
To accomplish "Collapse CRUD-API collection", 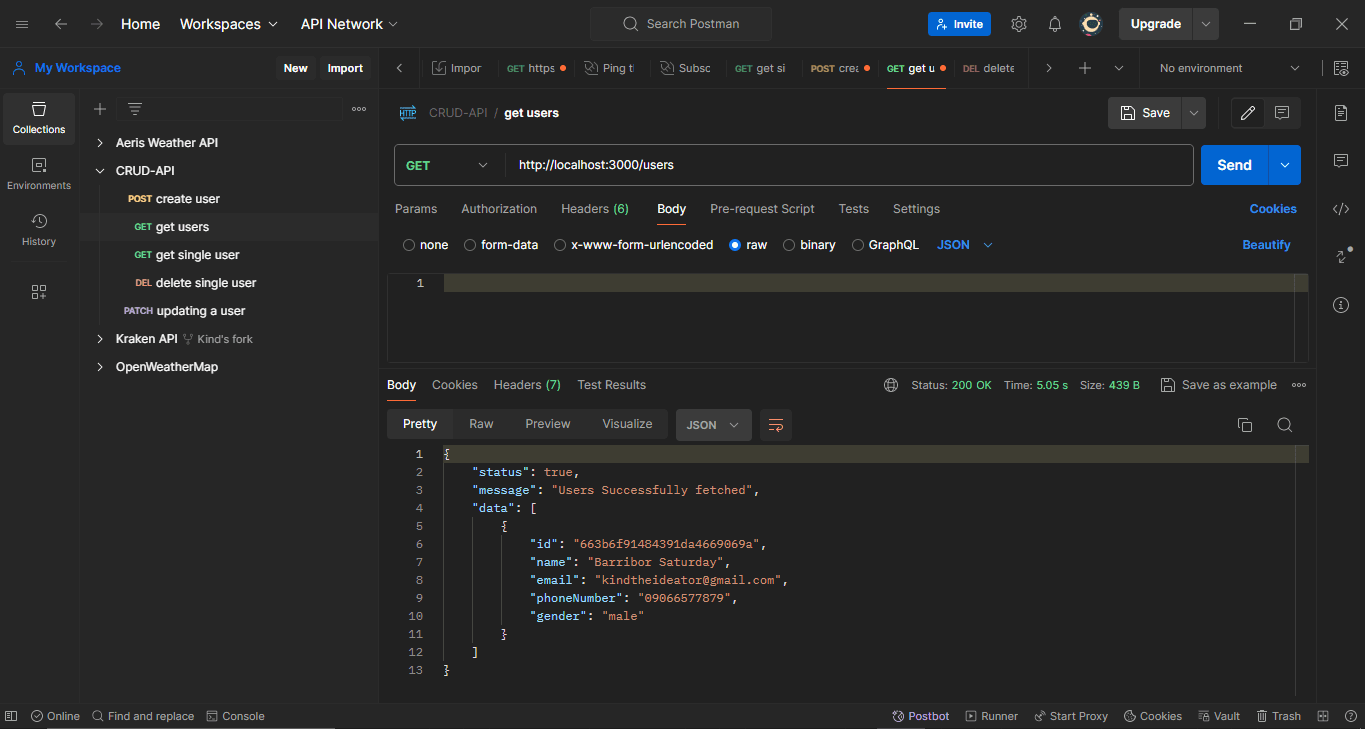I will pos(100,171).
